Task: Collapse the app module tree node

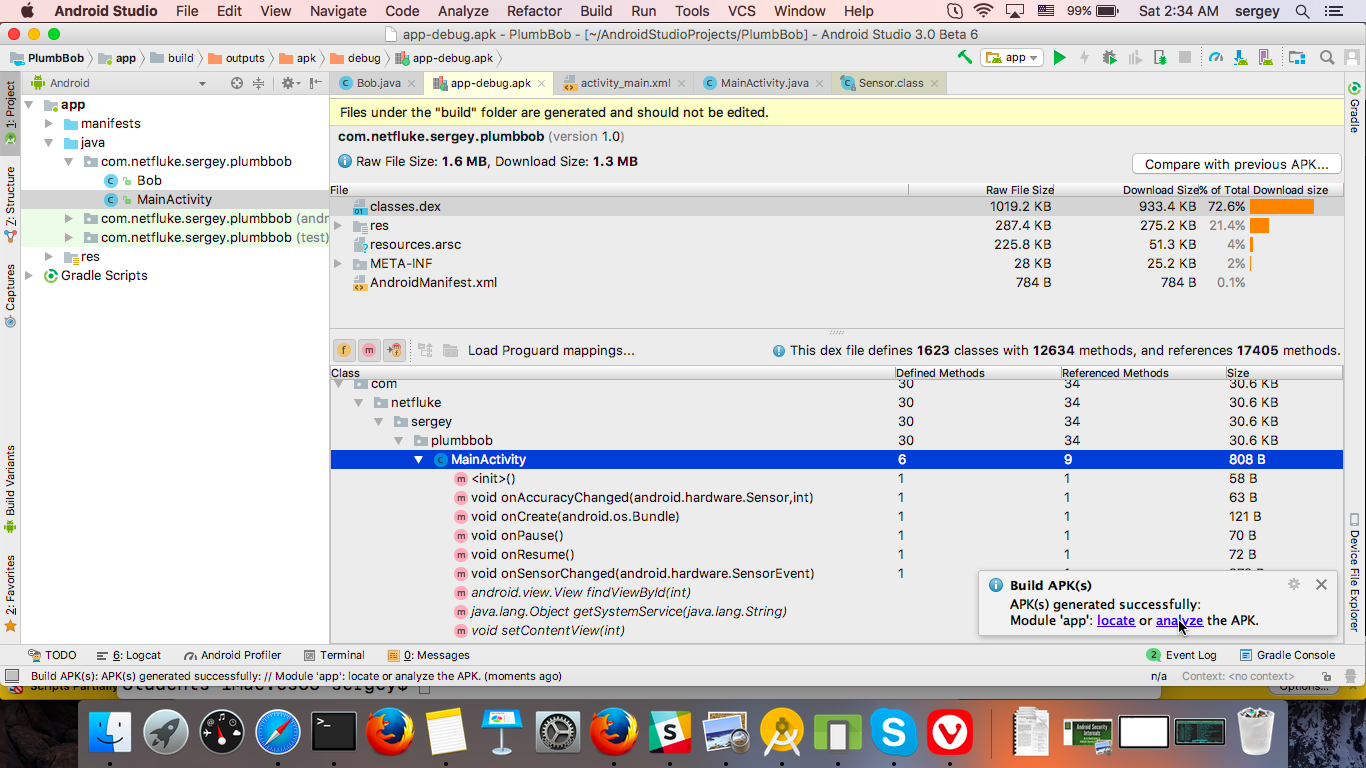Action: tap(29, 104)
